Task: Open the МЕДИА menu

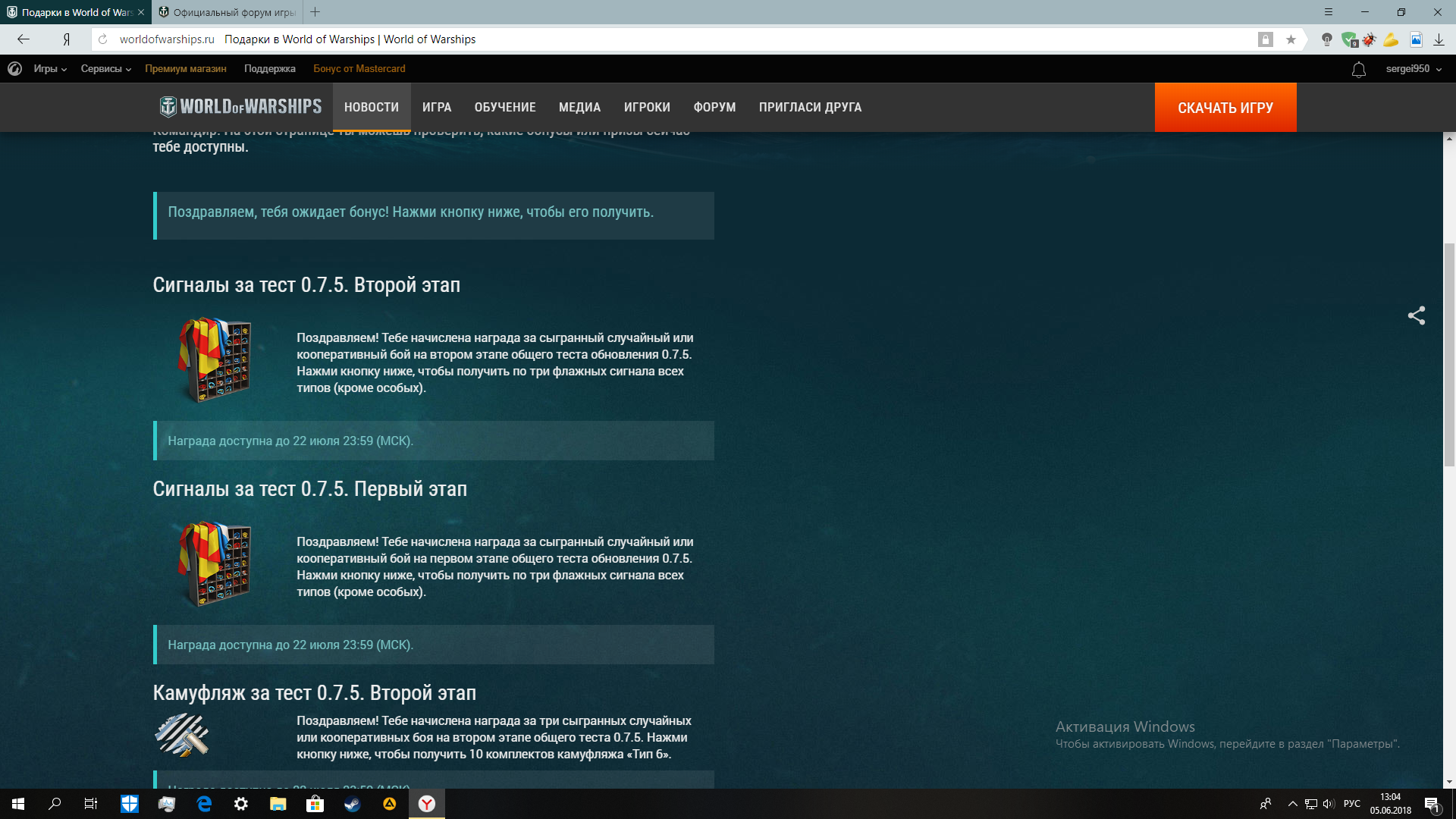Action: click(x=579, y=107)
